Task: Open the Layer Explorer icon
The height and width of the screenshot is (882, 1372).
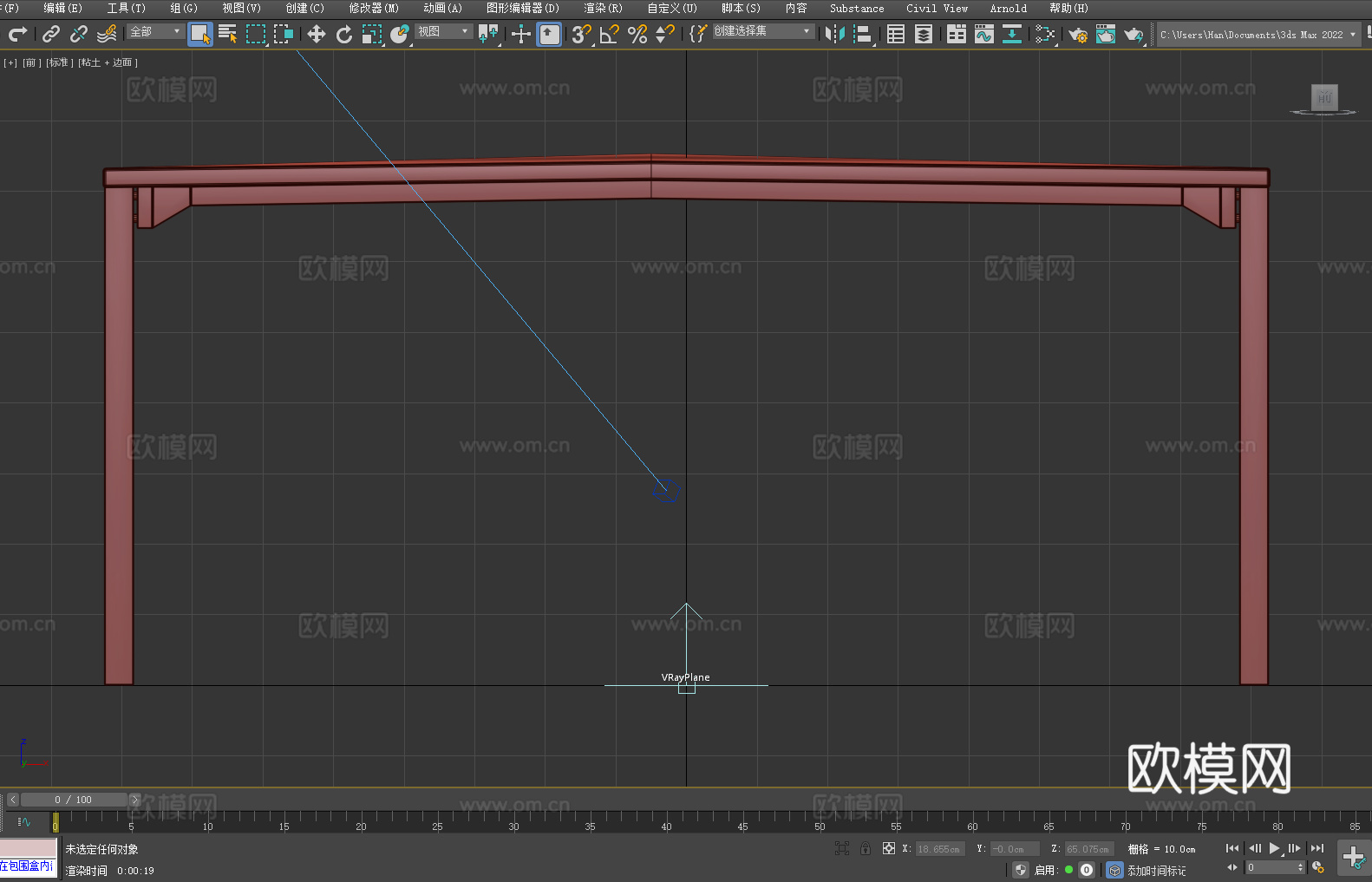Action: click(924, 34)
